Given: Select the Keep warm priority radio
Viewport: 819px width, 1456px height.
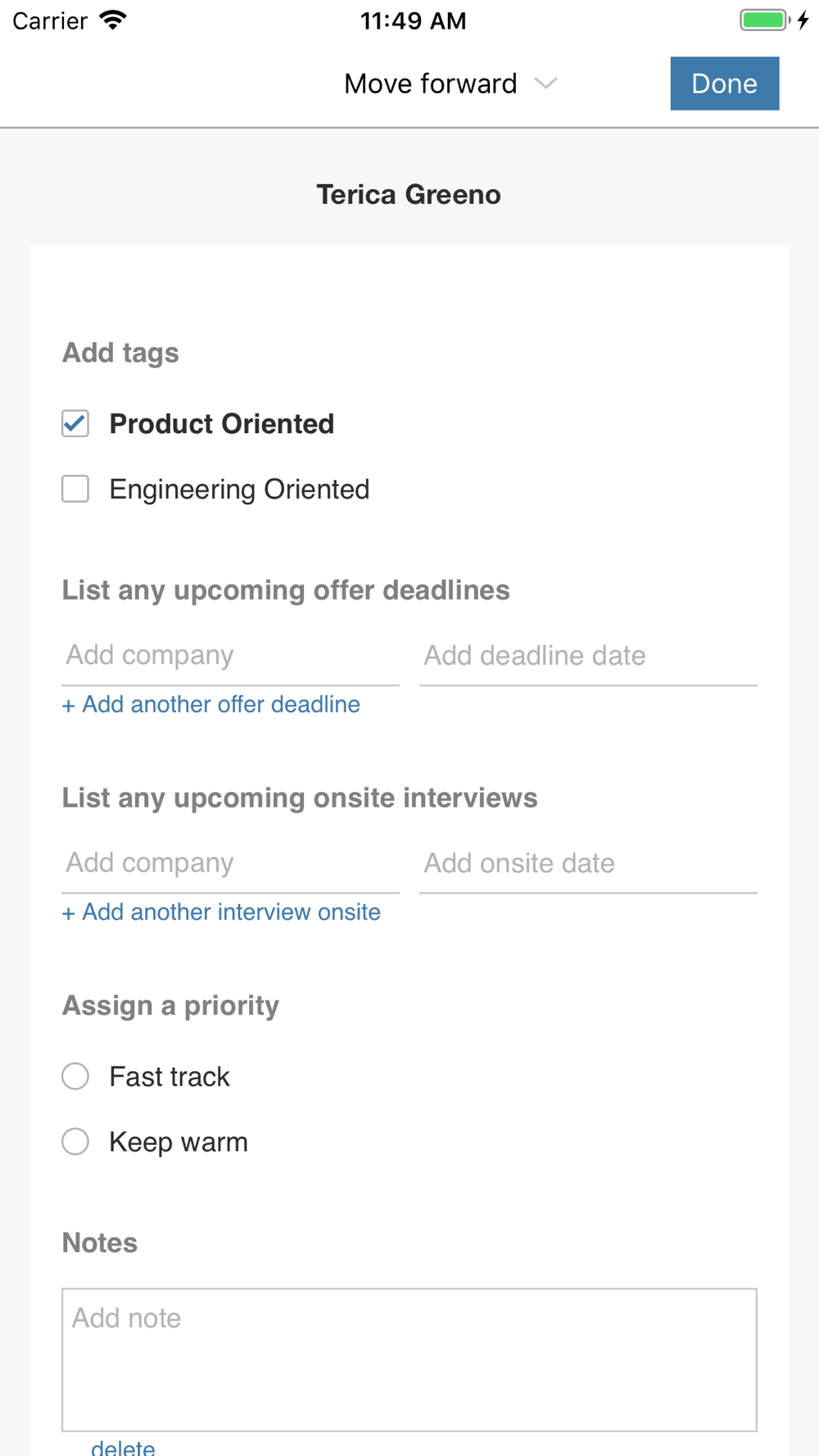Looking at the screenshot, I should (75, 1142).
